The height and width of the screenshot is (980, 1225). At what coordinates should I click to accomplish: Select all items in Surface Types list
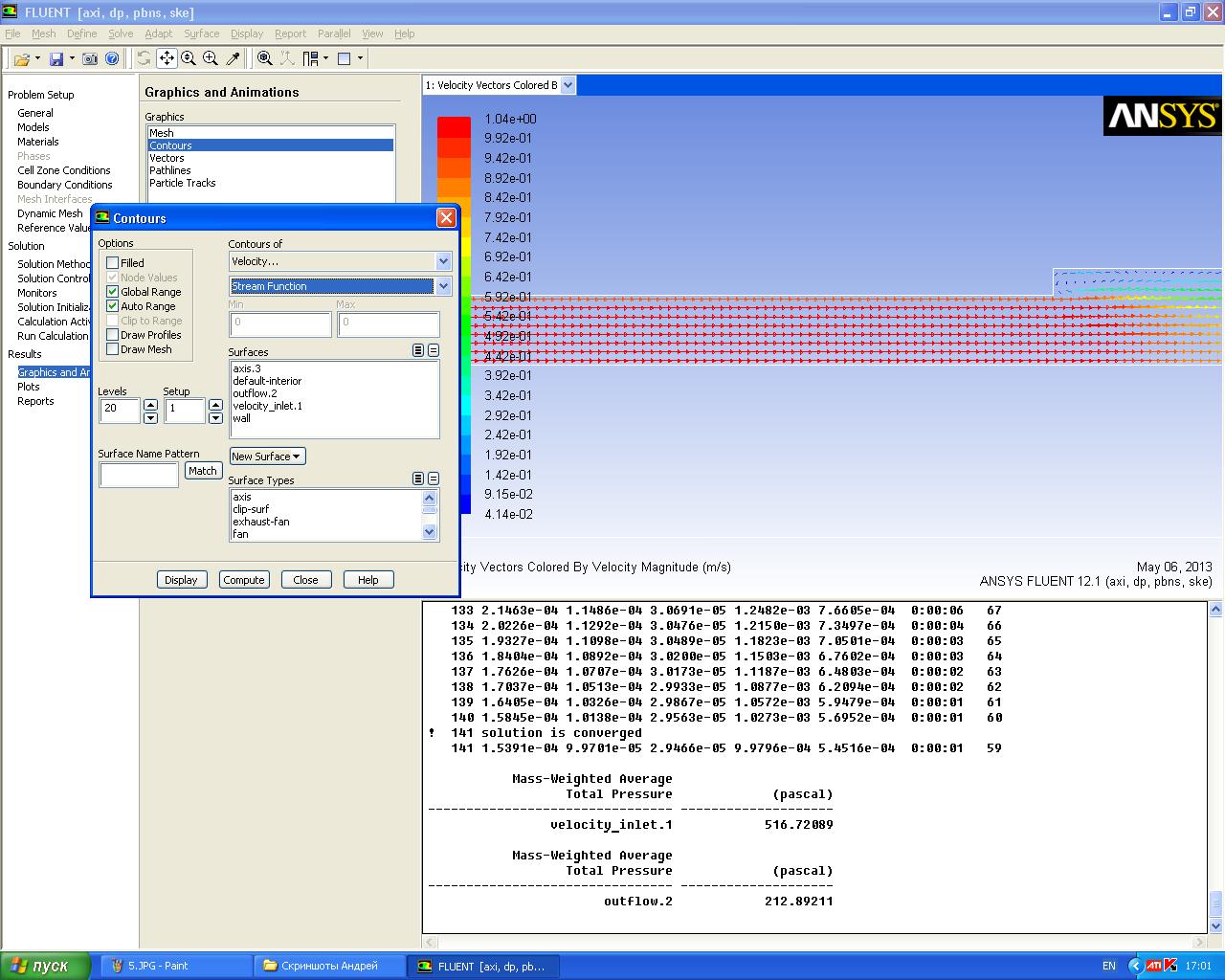click(x=418, y=479)
